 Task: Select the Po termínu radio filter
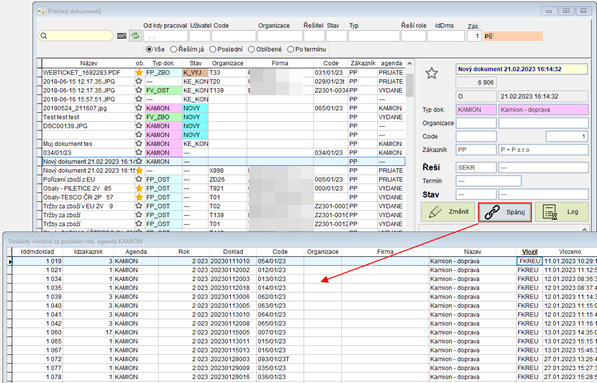(307, 49)
